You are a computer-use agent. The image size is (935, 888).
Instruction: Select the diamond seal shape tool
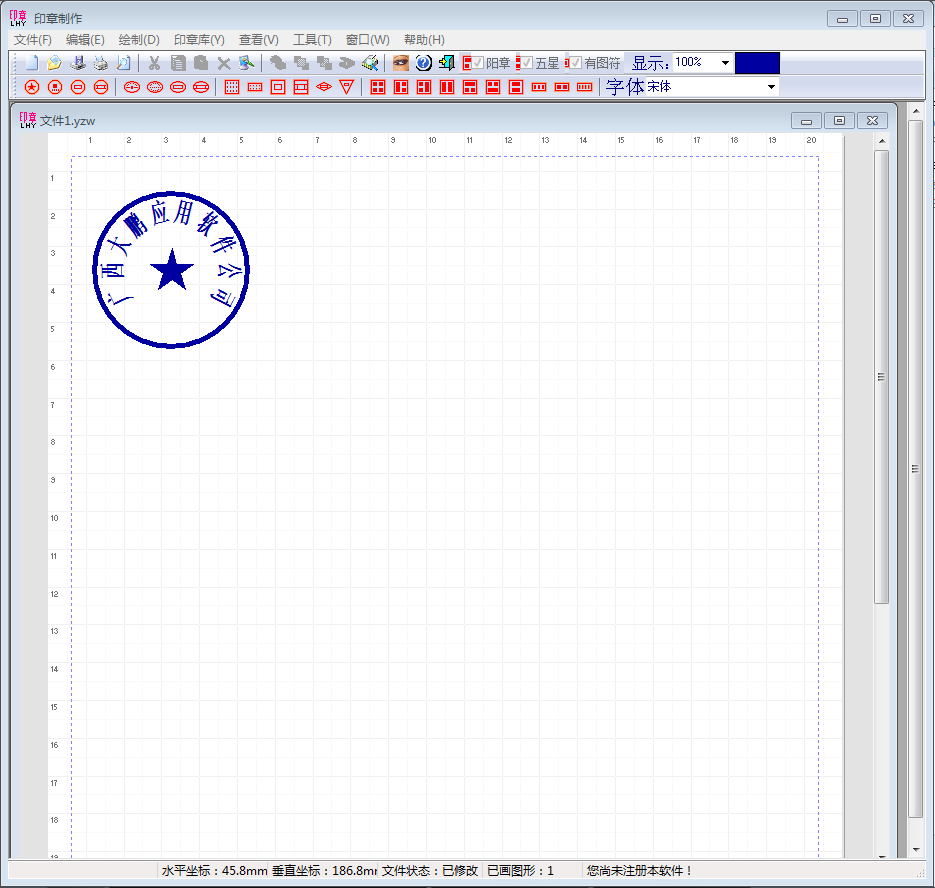323,87
